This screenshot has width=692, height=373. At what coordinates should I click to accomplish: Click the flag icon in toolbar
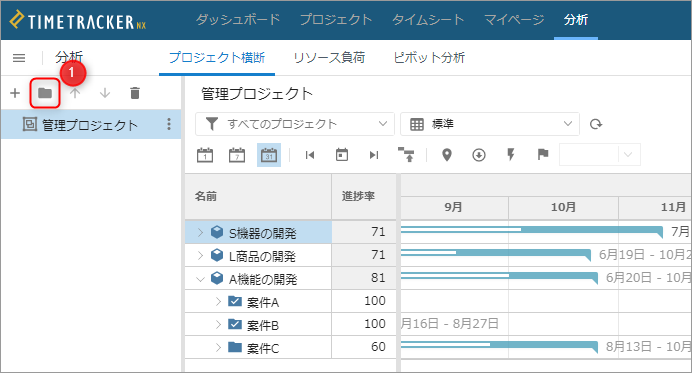click(543, 154)
